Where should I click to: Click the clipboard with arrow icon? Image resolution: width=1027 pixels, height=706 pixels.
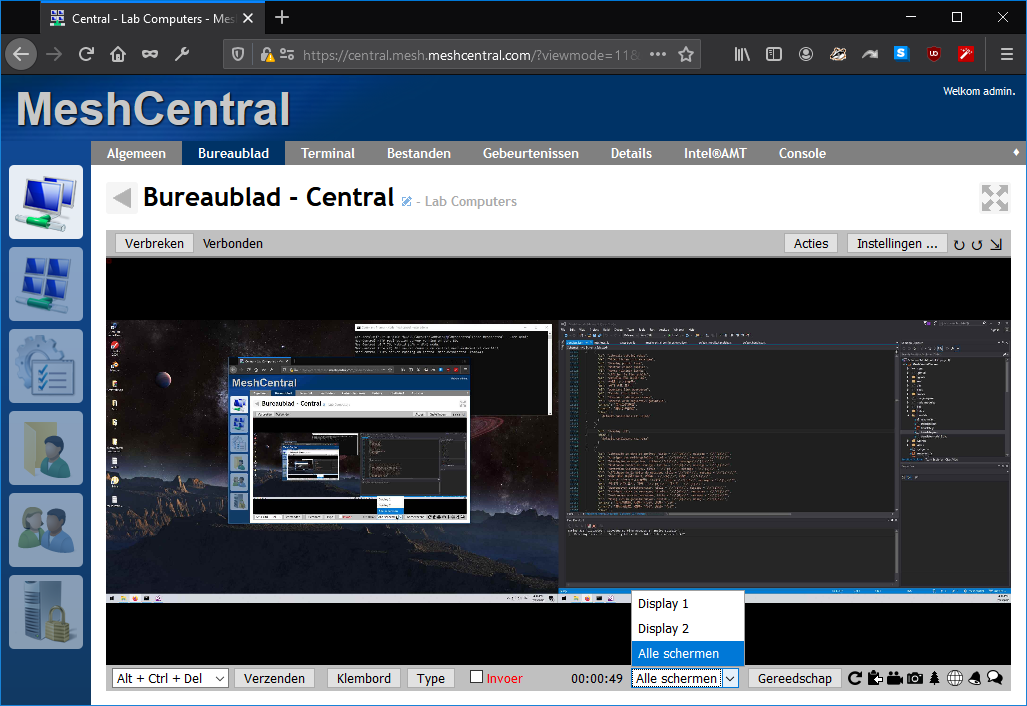(875, 678)
